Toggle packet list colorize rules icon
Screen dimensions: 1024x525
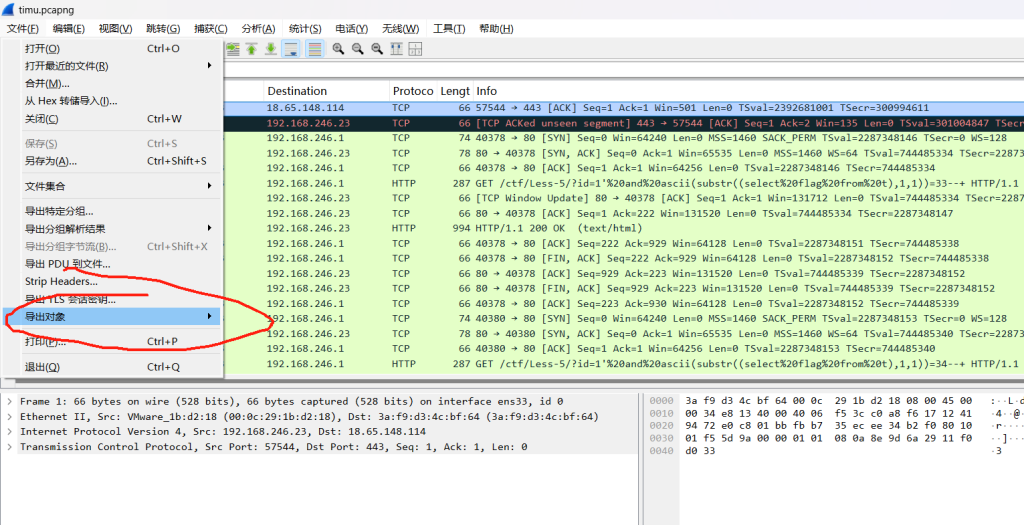(x=314, y=48)
